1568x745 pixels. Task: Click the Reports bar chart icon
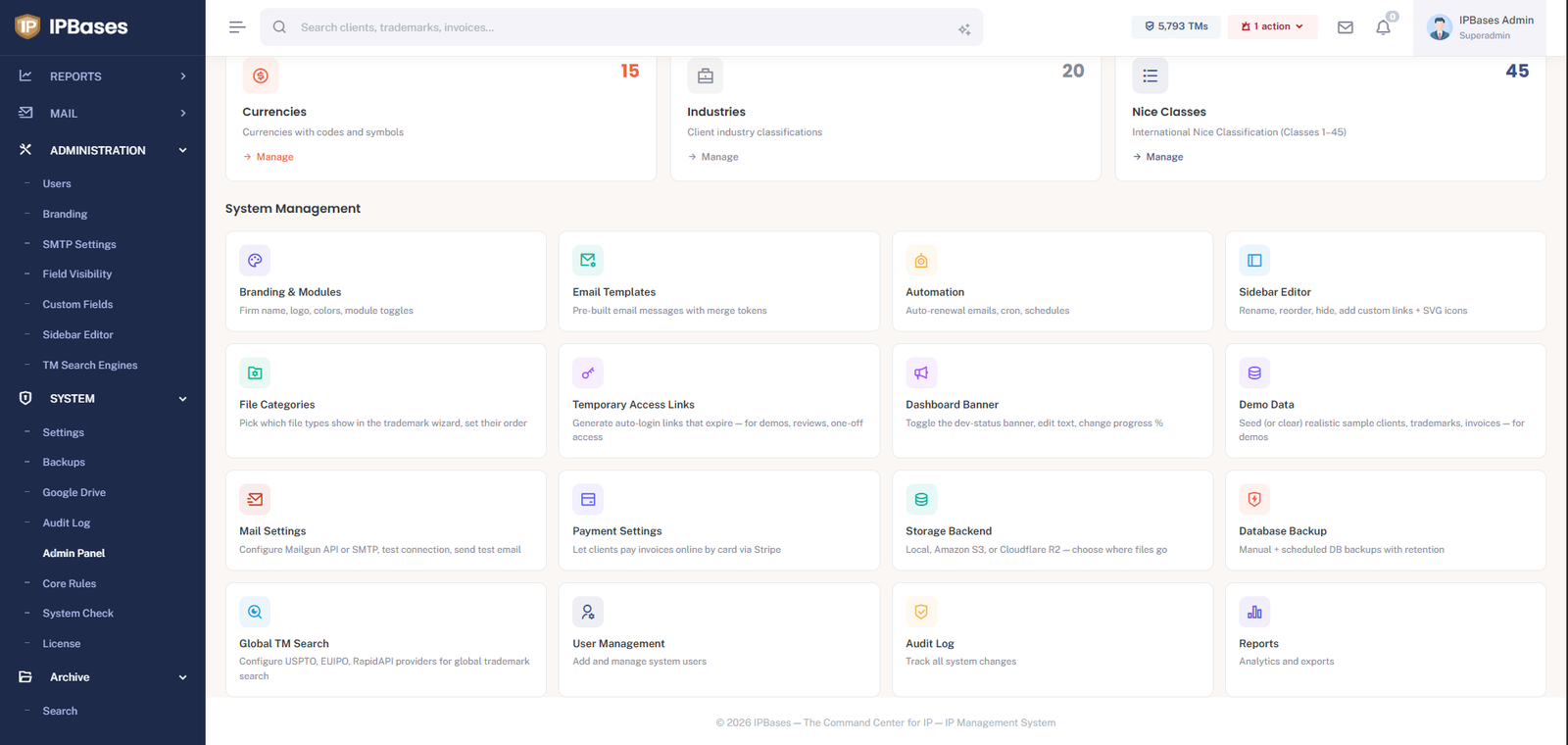[x=1254, y=612]
